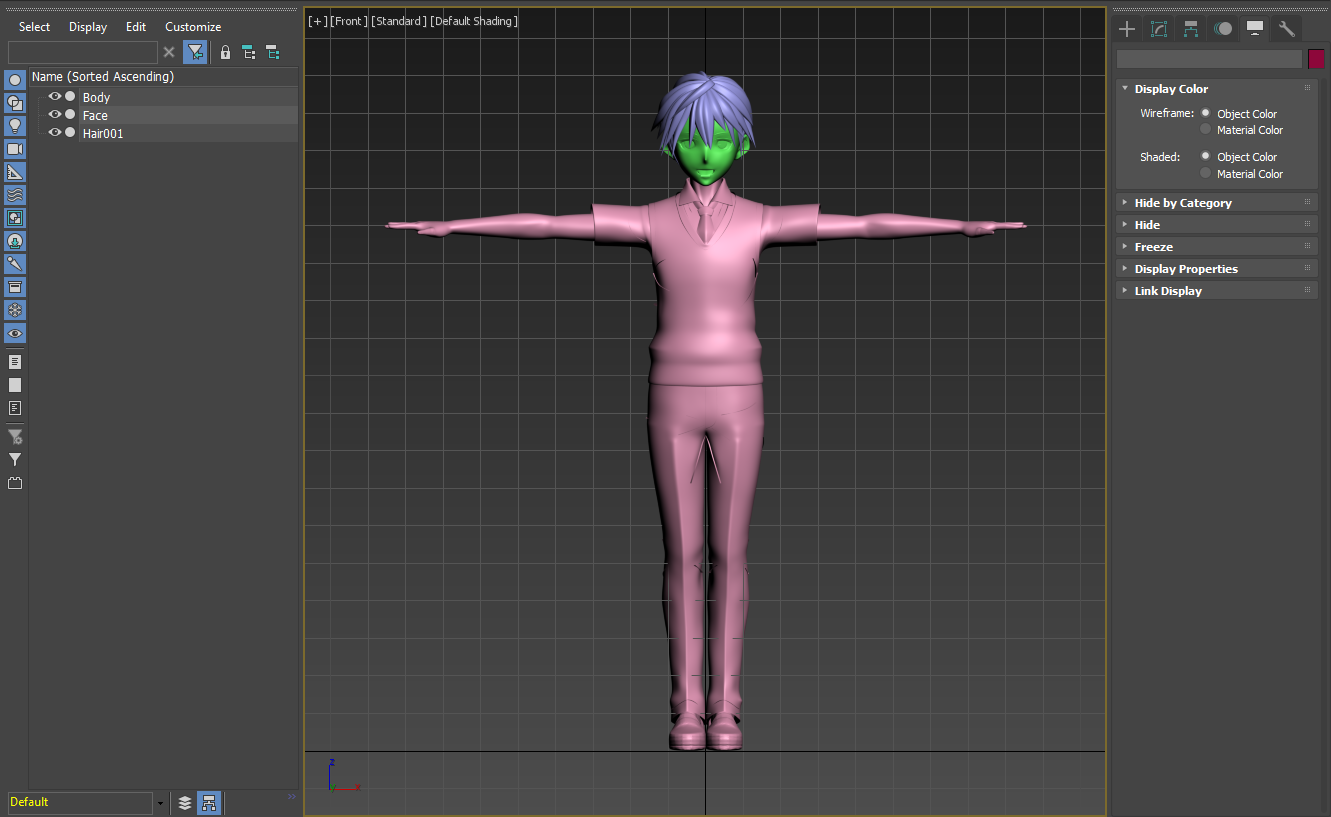Open the Create tab in command panel
The width and height of the screenshot is (1331, 817).
[1127, 29]
